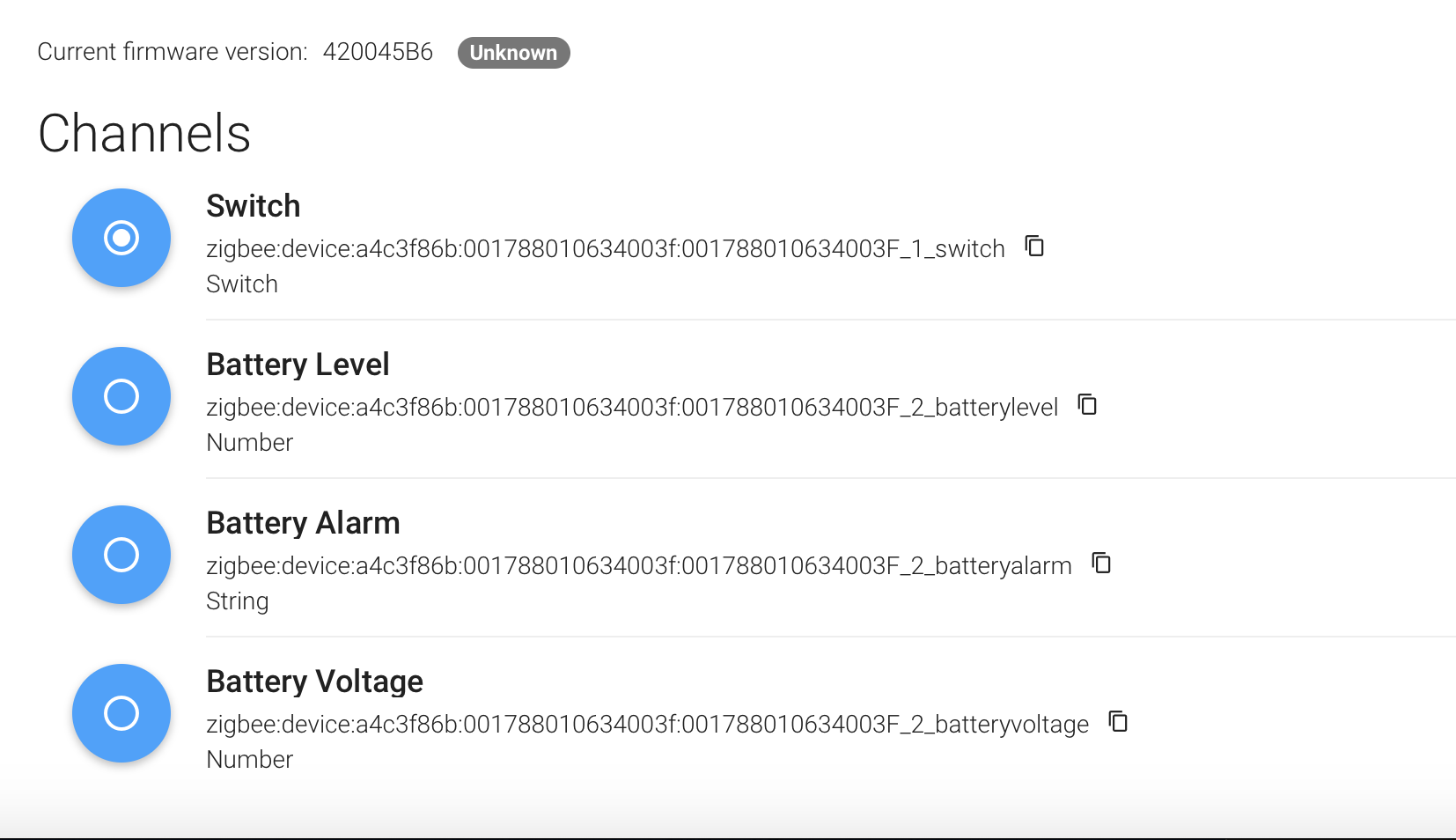The image size is (1456, 840).
Task: Copy the Battery Level channel UID
Action: pyautogui.click(x=1088, y=405)
